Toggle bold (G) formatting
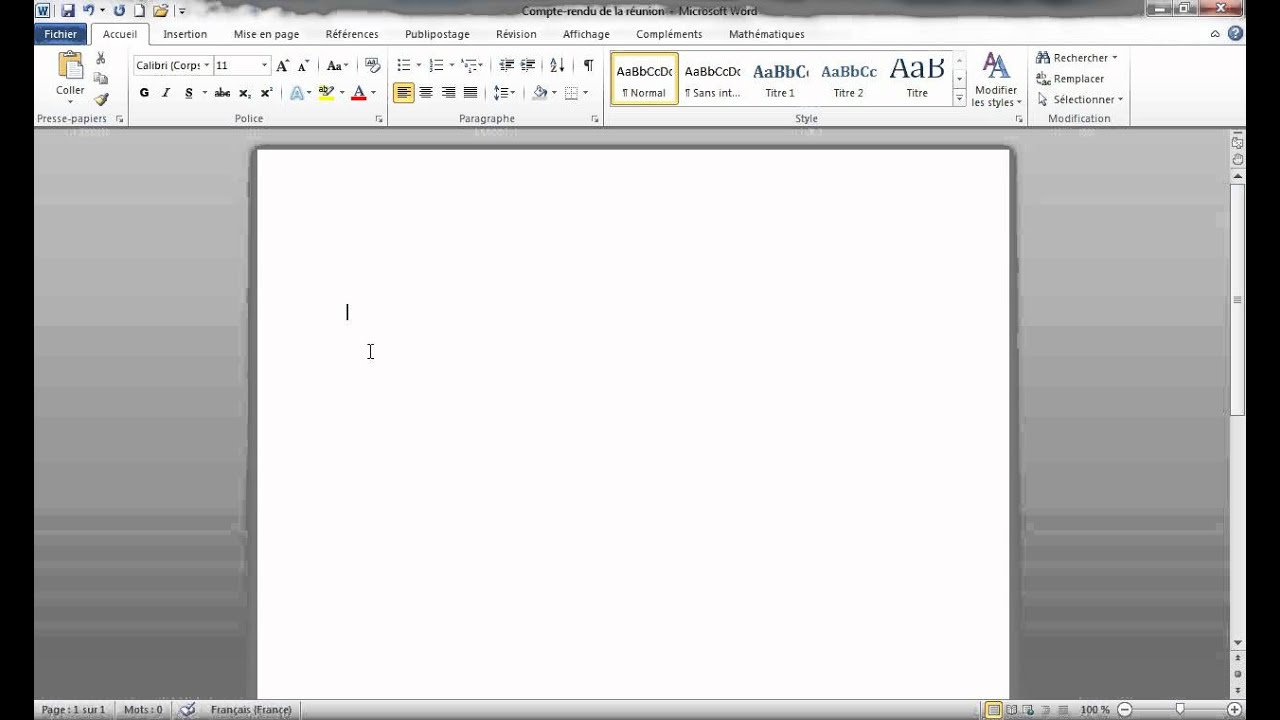 (x=144, y=92)
